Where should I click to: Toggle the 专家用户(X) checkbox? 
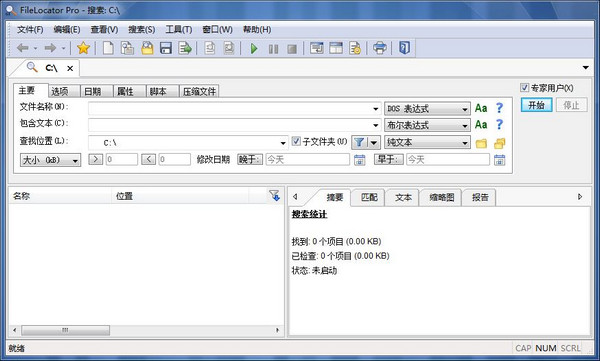click(x=524, y=88)
